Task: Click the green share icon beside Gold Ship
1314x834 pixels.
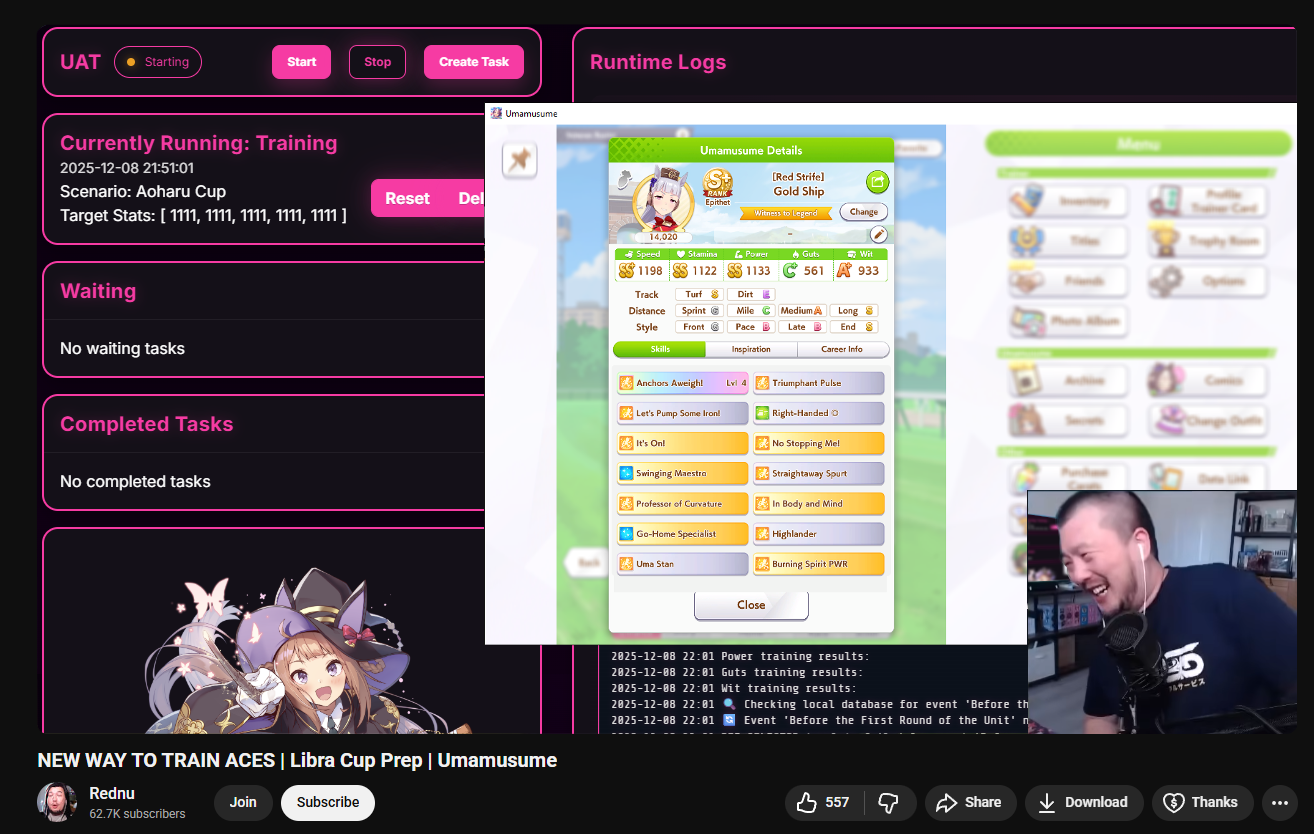Action: 877,182
